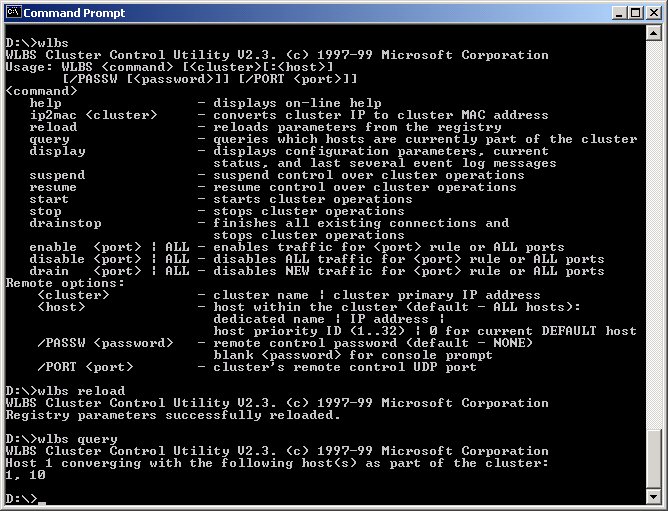Click the first 'D:\>wlbs' command line

coord(37,43)
